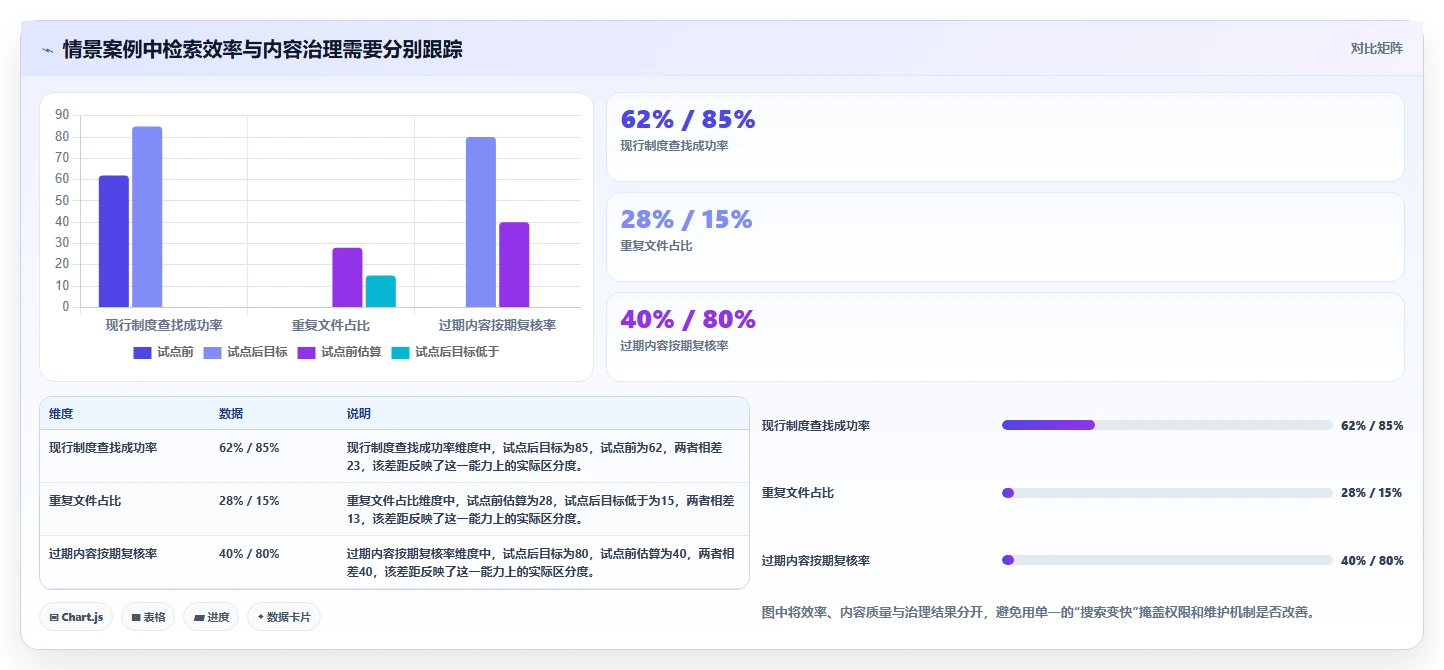Click the 50 y-axis tick label
The width and height of the screenshot is (1444, 670).
tap(62, 200)
